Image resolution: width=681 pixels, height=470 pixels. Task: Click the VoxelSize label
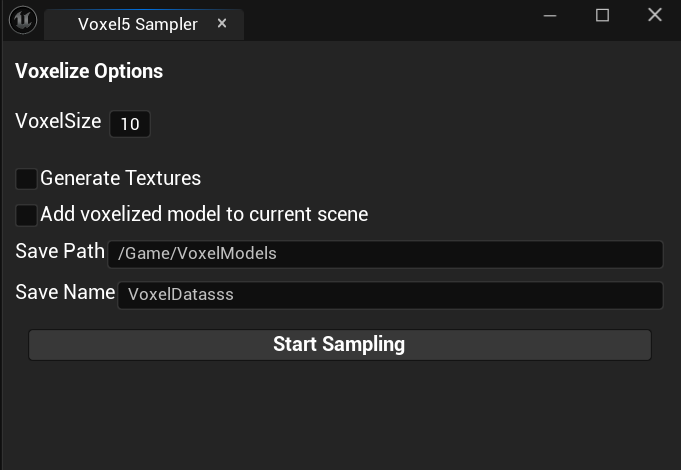pyautogui.click(x=58, y=121)
